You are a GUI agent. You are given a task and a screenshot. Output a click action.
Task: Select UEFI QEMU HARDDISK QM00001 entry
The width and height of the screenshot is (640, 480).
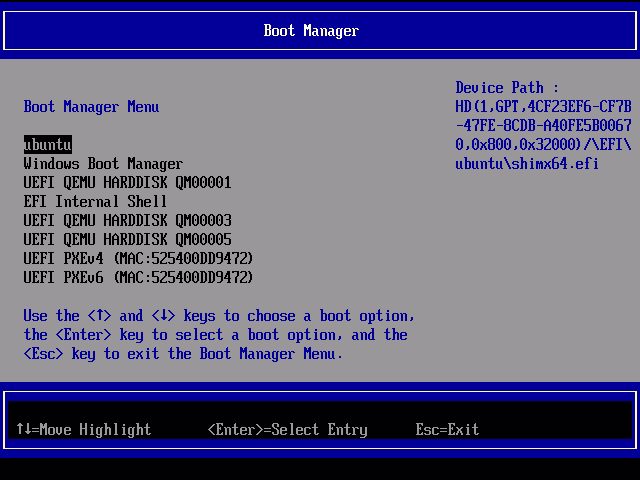point(127,182)
